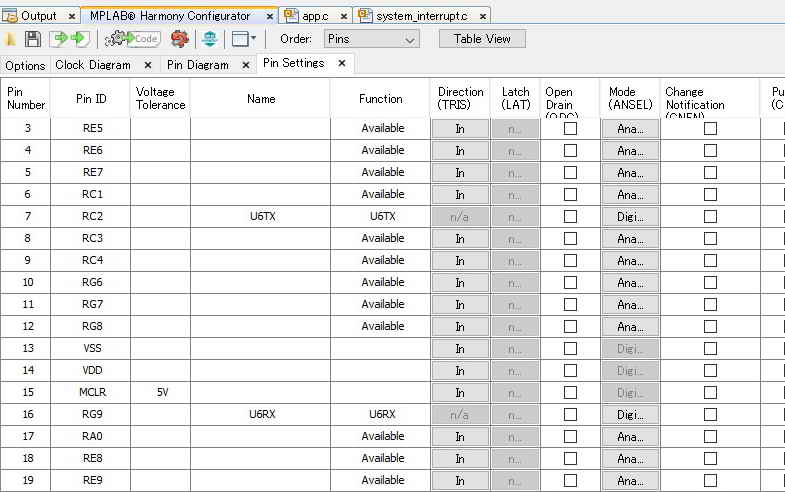Toggle Mode Analog button for RG8
Viewport: 785px width, 492px height.
(x=630, y=327)
